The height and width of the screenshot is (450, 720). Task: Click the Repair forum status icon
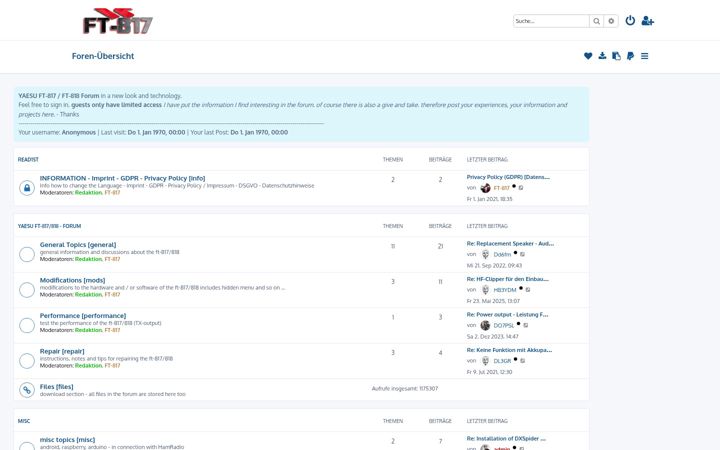click(27, 360)
